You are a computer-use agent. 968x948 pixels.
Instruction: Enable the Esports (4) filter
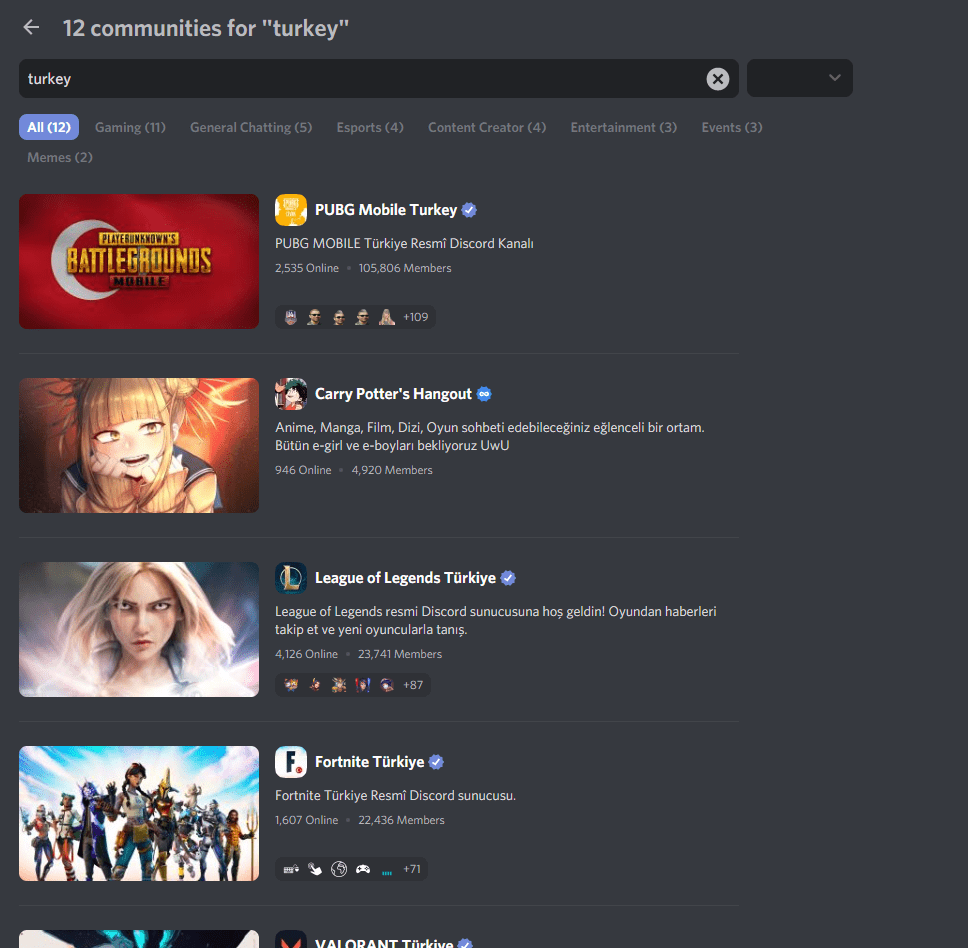370,128
